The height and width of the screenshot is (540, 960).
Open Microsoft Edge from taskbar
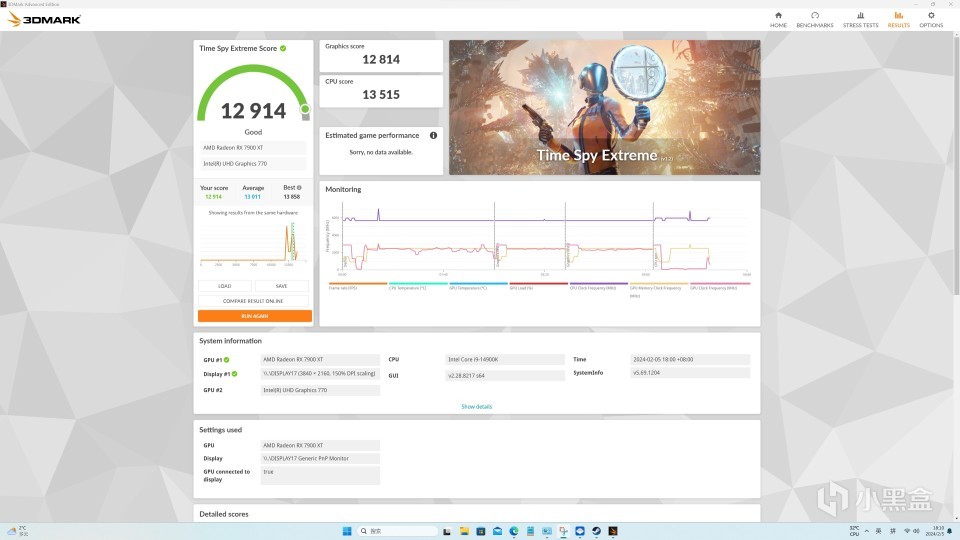pos(514,531)
